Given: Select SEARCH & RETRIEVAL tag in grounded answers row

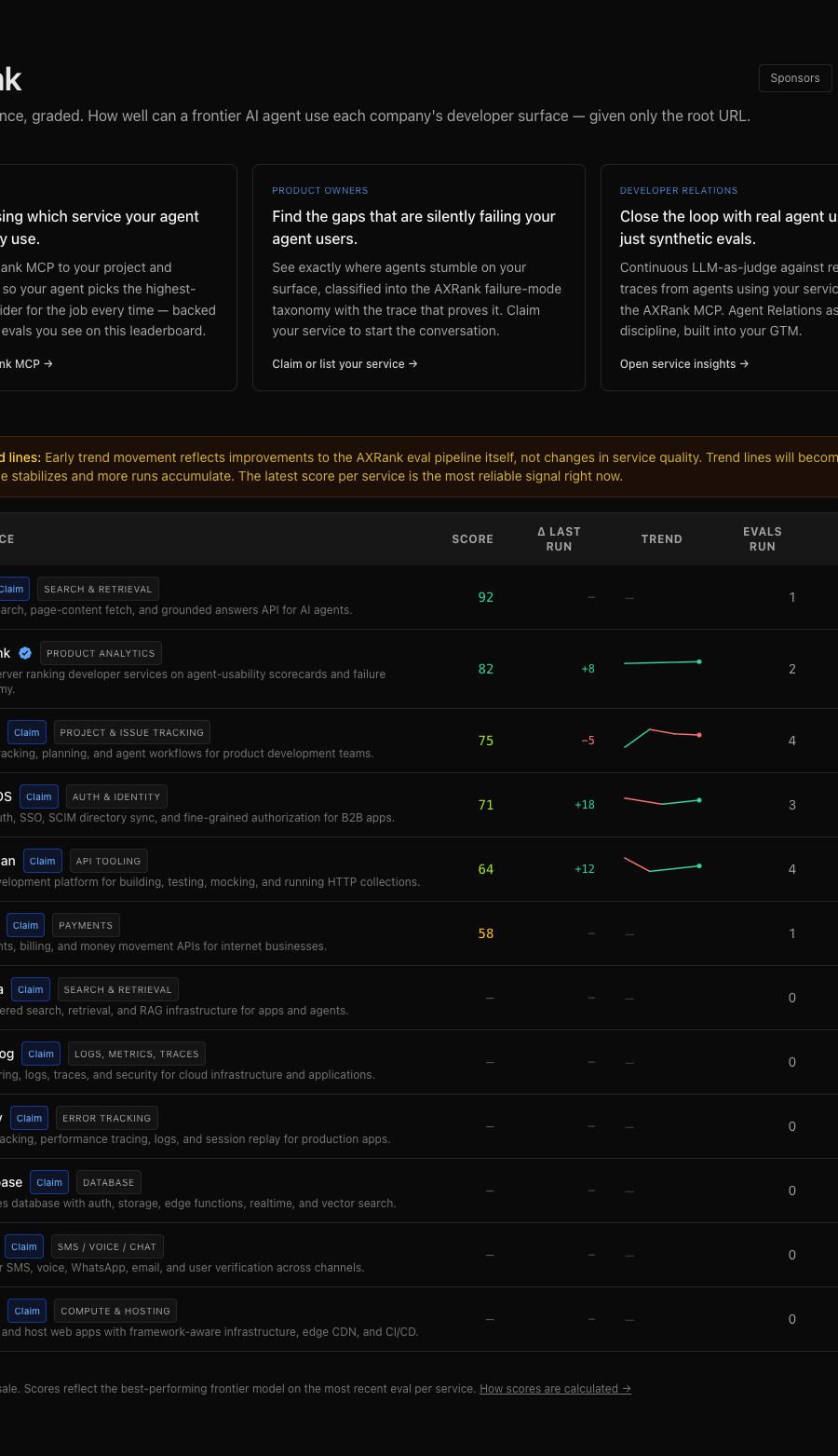Looking at the screenshot, I should coord(98,589).
